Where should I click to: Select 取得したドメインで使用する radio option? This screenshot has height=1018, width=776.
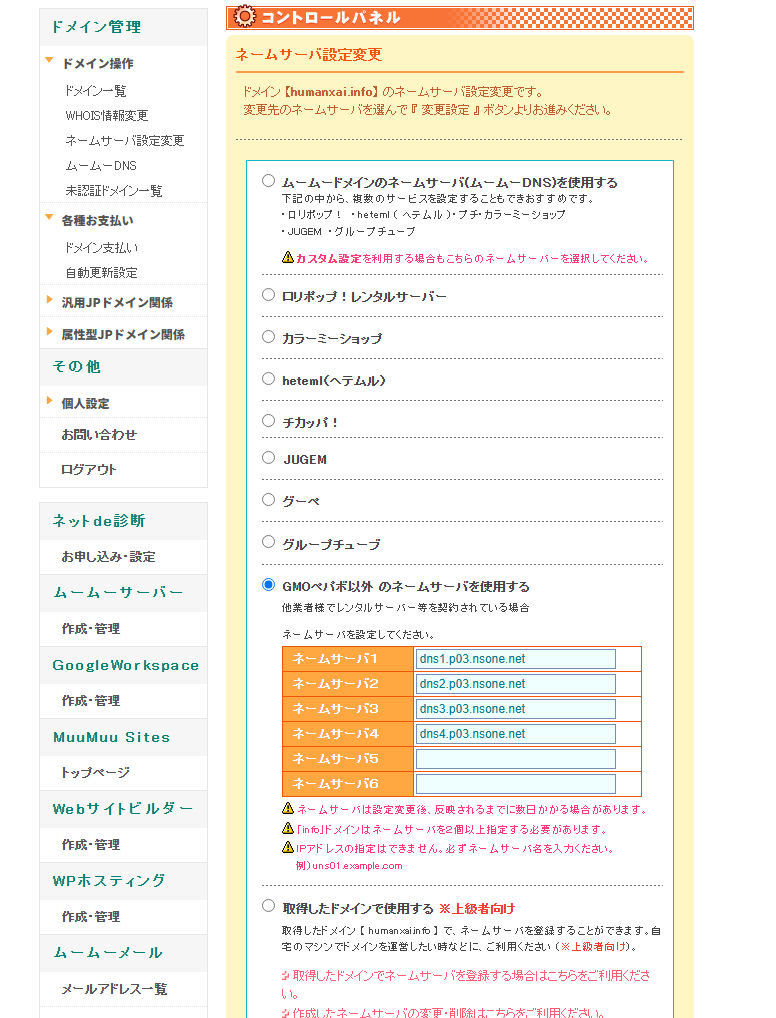pos(268,906)
